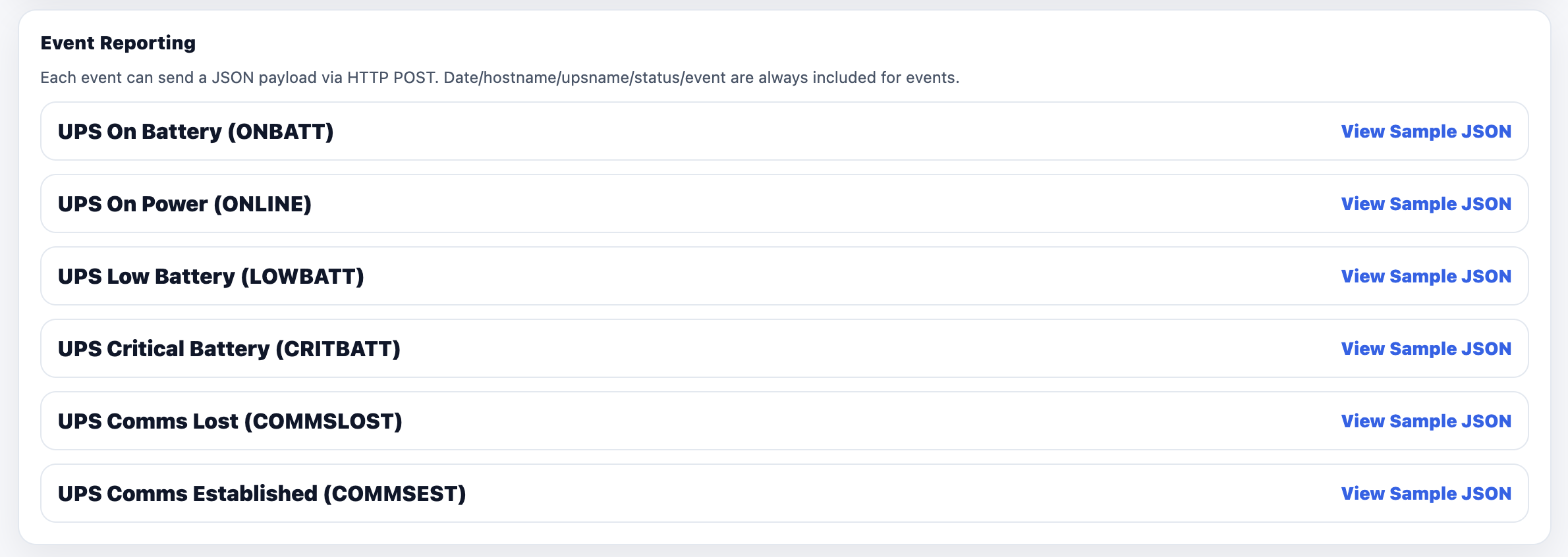Select the COMMSEST event title
This screenshot has width=1568, height=557.
[x=263, y=493]
